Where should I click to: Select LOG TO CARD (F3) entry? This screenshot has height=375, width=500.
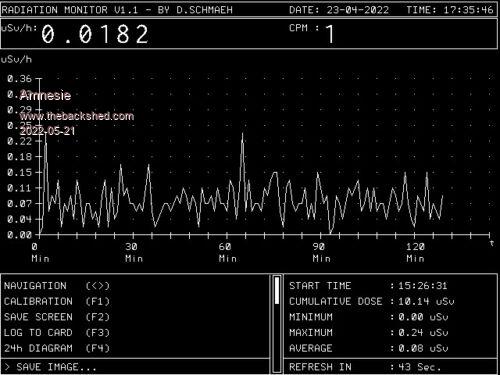click(x=57, y=333)
